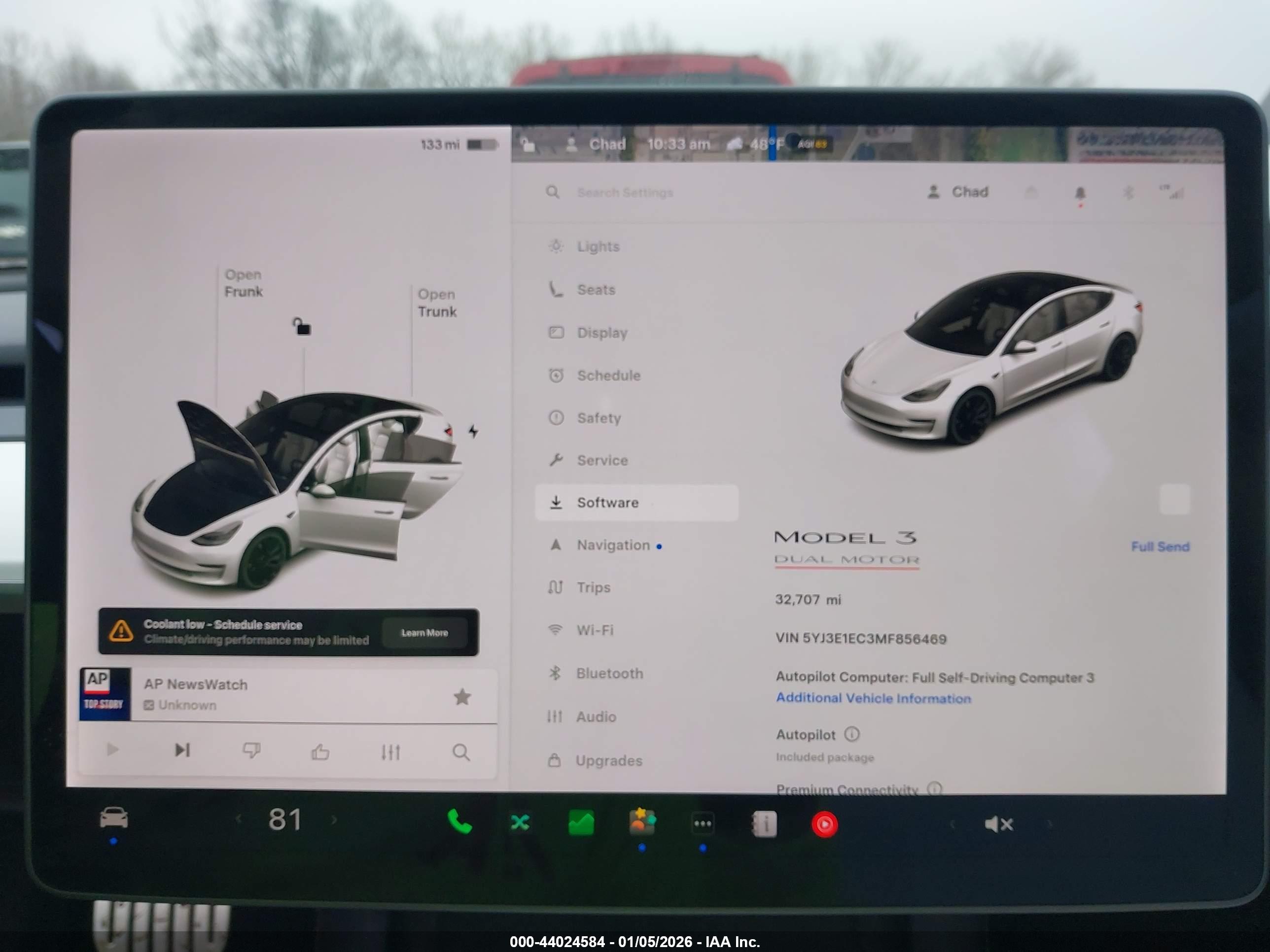Tap the AP Top Story thumbnail
Viewport: 1270px width, 952px height.
click(x=105, y=694)
